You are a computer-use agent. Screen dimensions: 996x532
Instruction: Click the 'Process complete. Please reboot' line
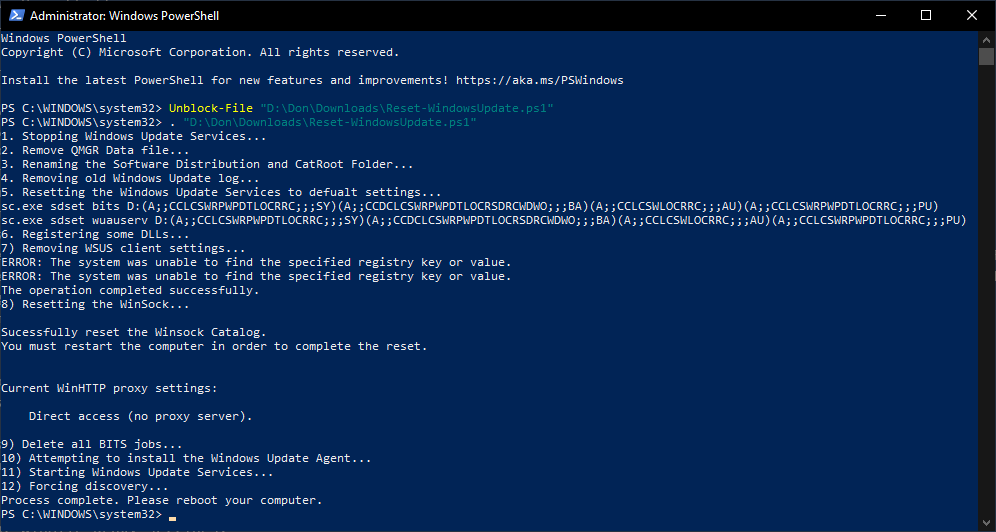click(161, 500)
